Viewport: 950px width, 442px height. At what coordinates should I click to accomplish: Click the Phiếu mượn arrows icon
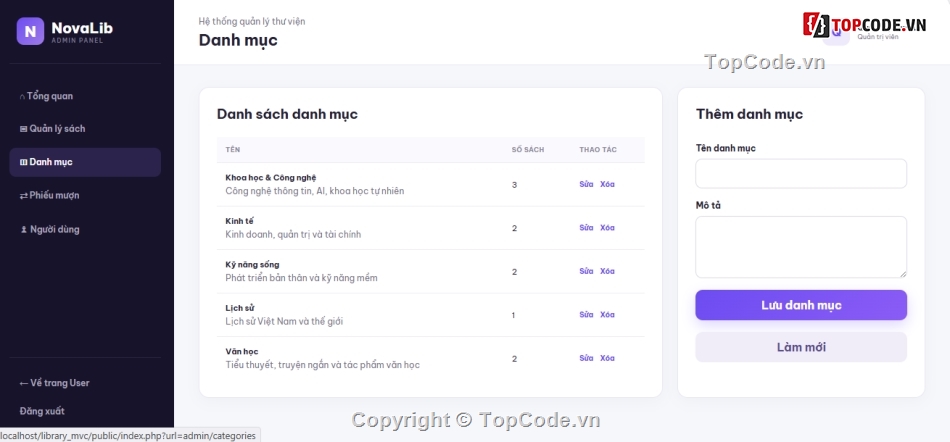click(x=24, y=196)
